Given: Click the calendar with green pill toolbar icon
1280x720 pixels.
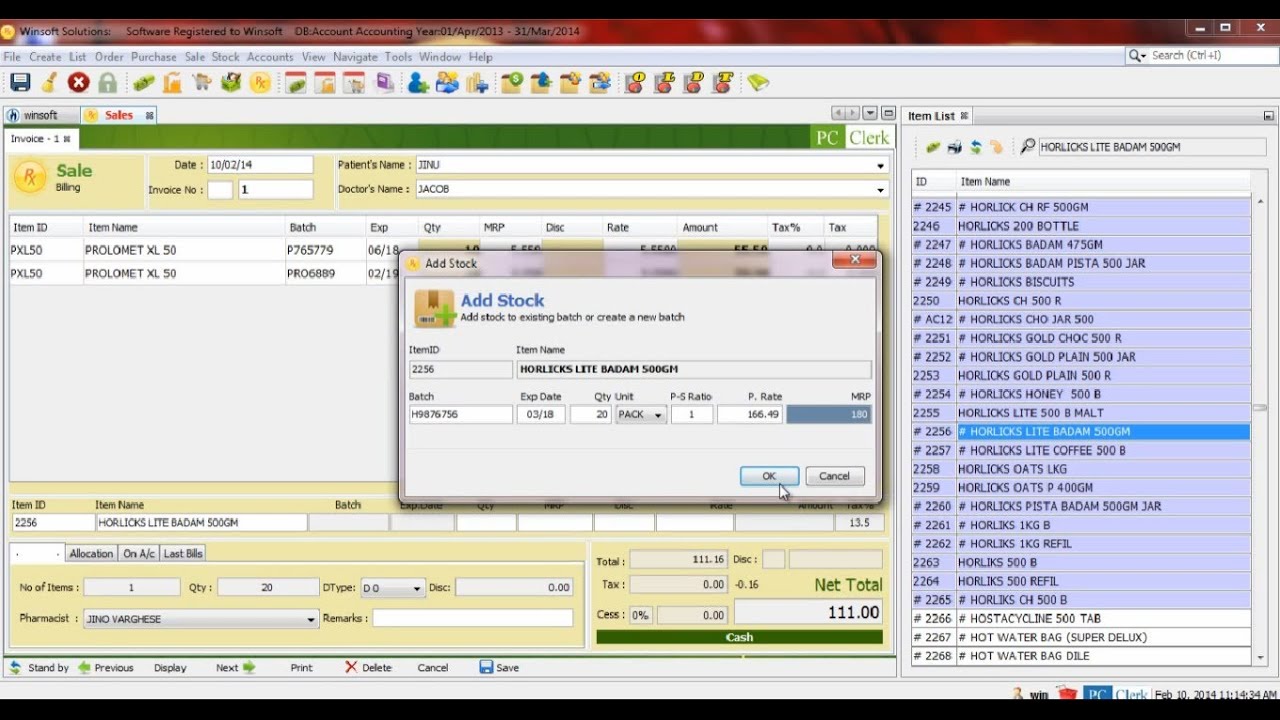Looking at the screenshot, I should coord(296,83).
